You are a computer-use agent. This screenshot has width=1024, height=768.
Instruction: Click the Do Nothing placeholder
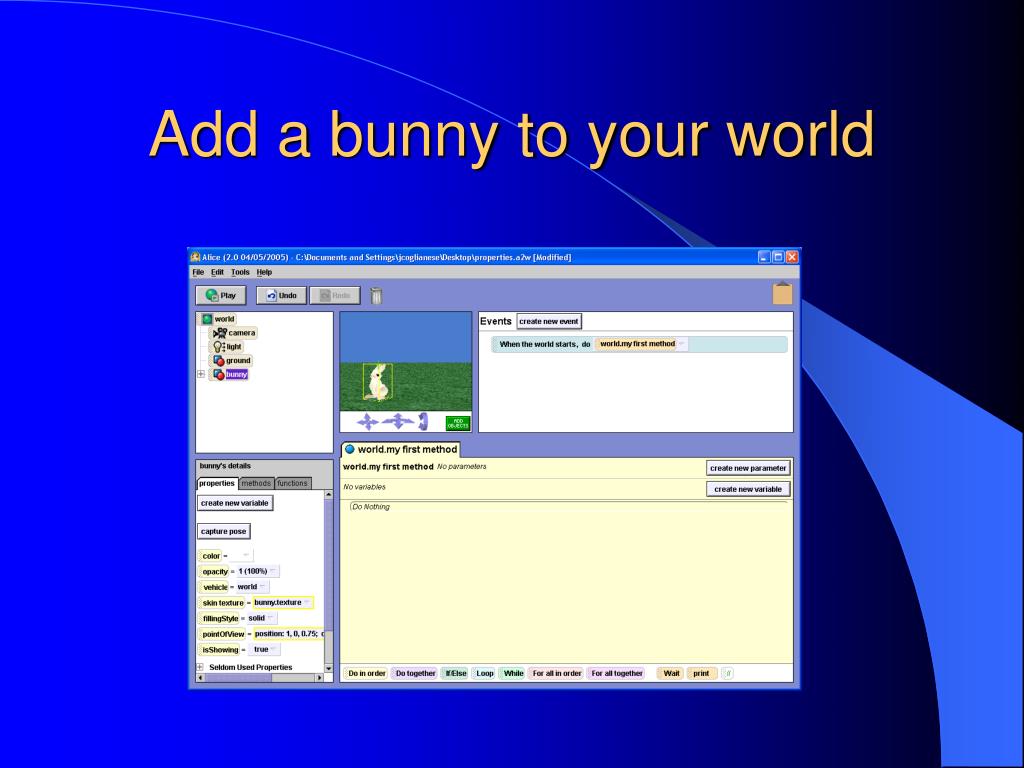(x=371, y=507)
